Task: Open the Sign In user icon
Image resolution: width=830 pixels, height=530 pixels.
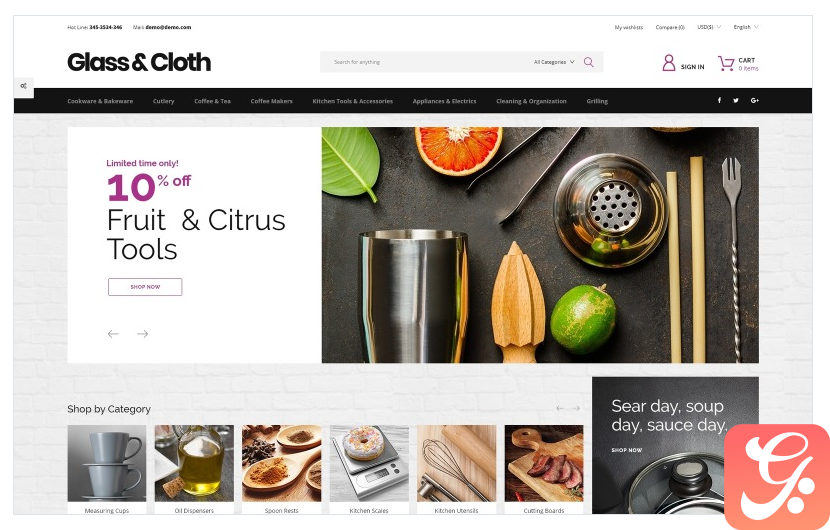Action: [669, 63]
